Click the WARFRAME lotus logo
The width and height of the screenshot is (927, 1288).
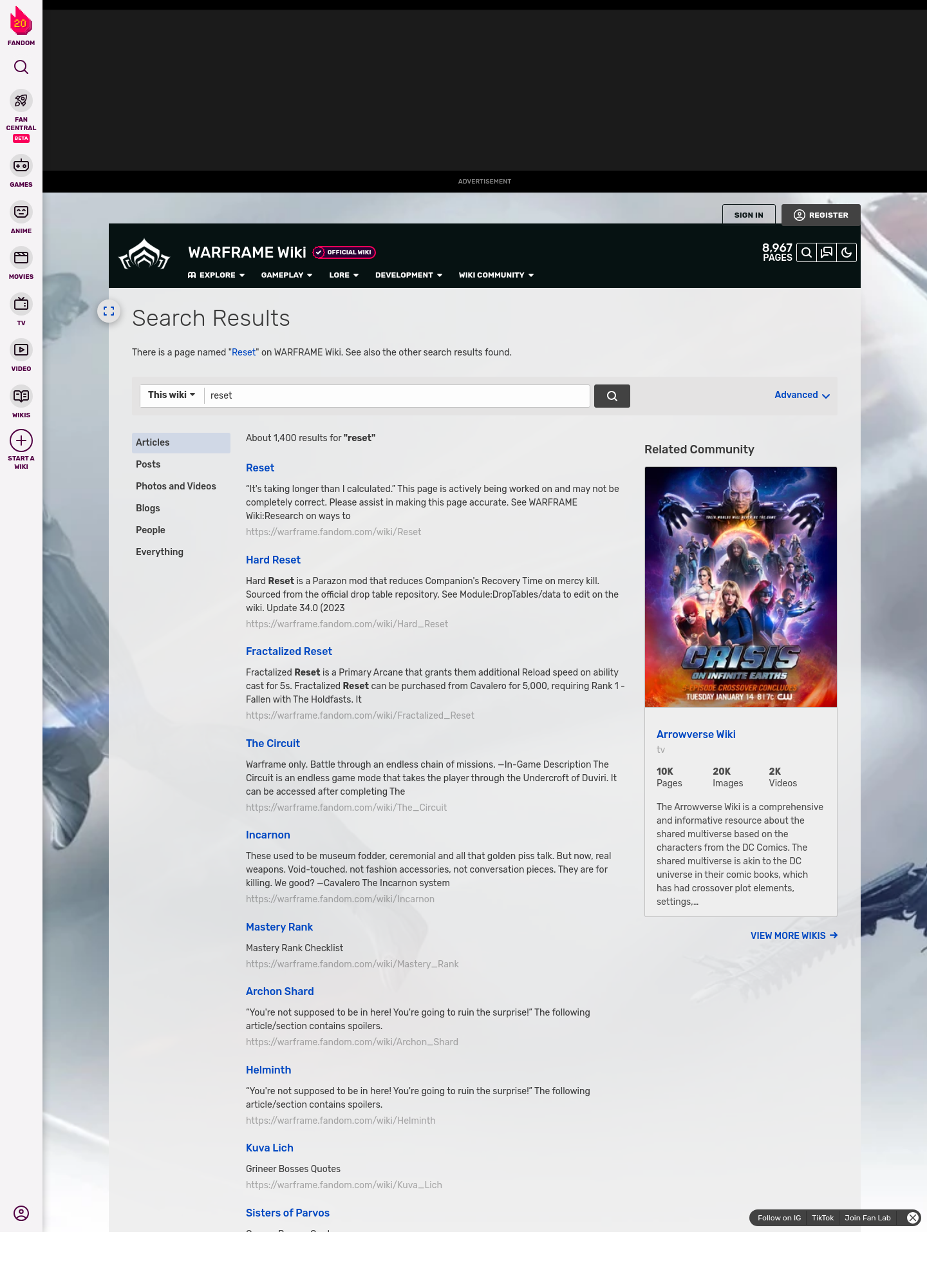[144, 254]
